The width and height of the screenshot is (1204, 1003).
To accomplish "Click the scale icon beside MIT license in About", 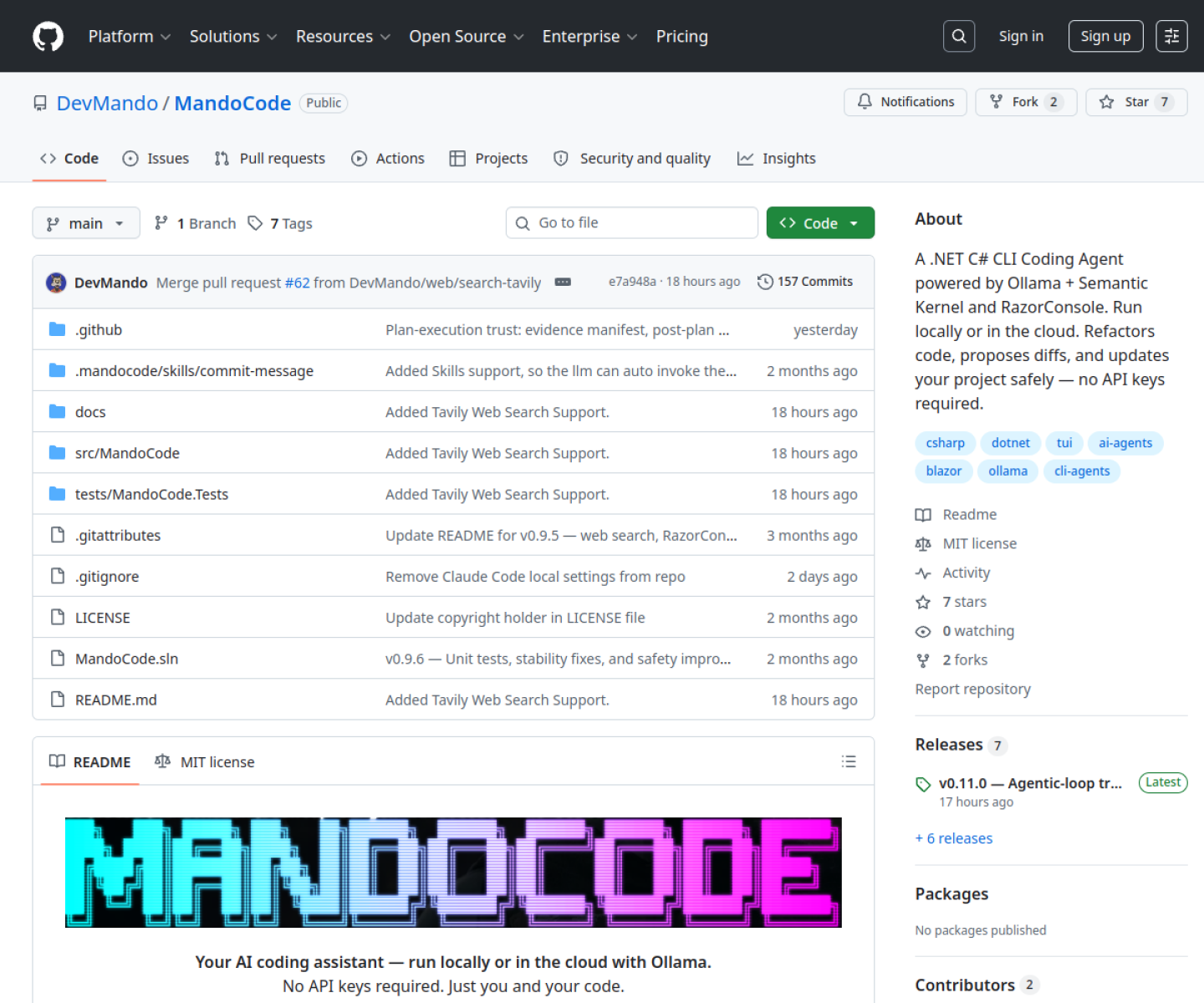I will coord(923,544).
